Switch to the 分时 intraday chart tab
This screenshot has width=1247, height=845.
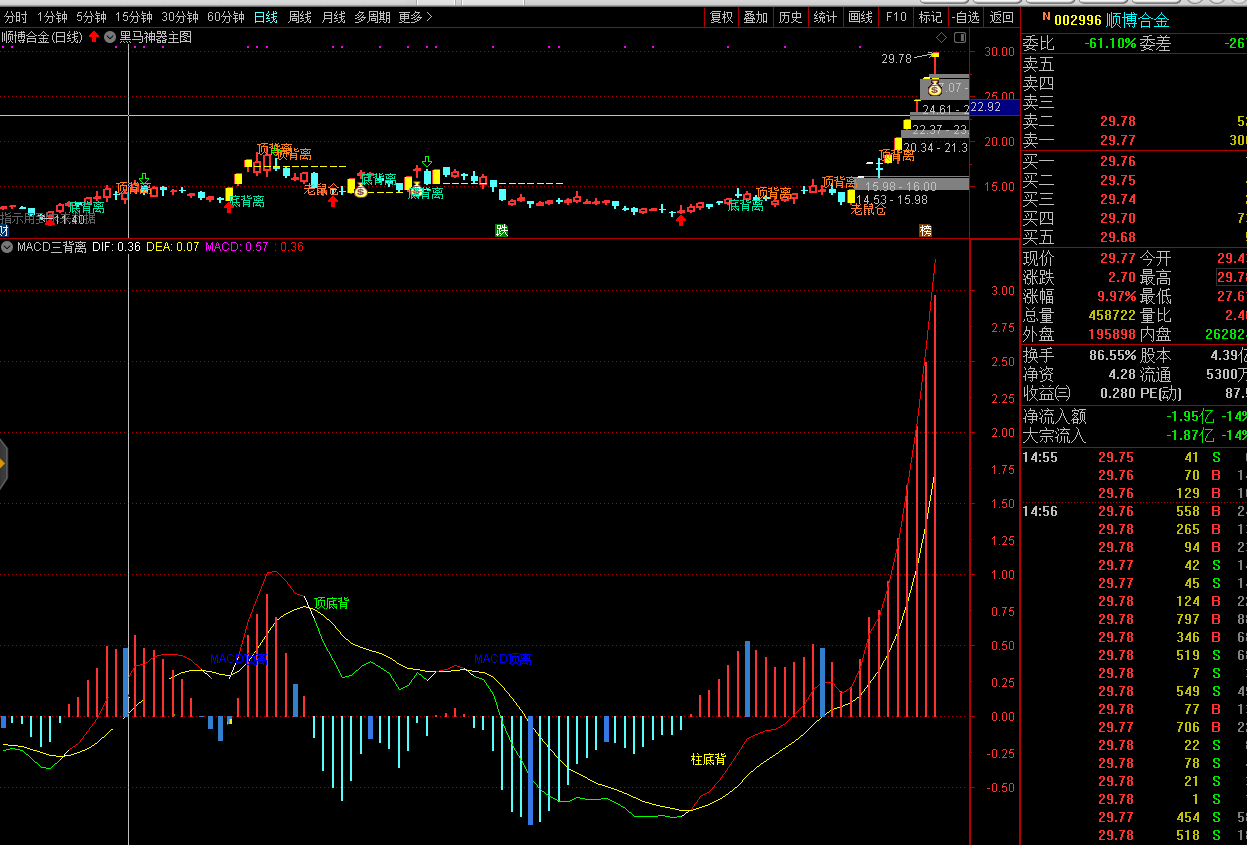click(16, 17)
